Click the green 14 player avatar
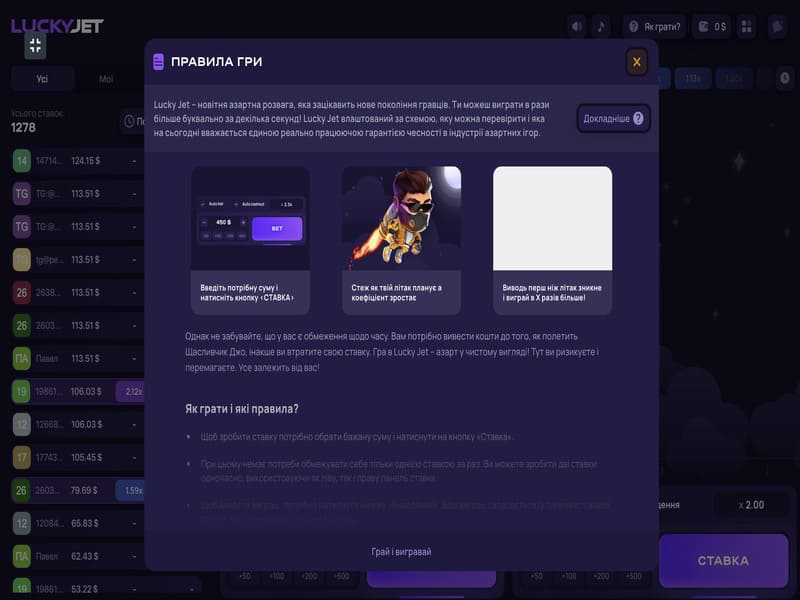Viewport: 800px width, 600px height. tap(21, 161)
